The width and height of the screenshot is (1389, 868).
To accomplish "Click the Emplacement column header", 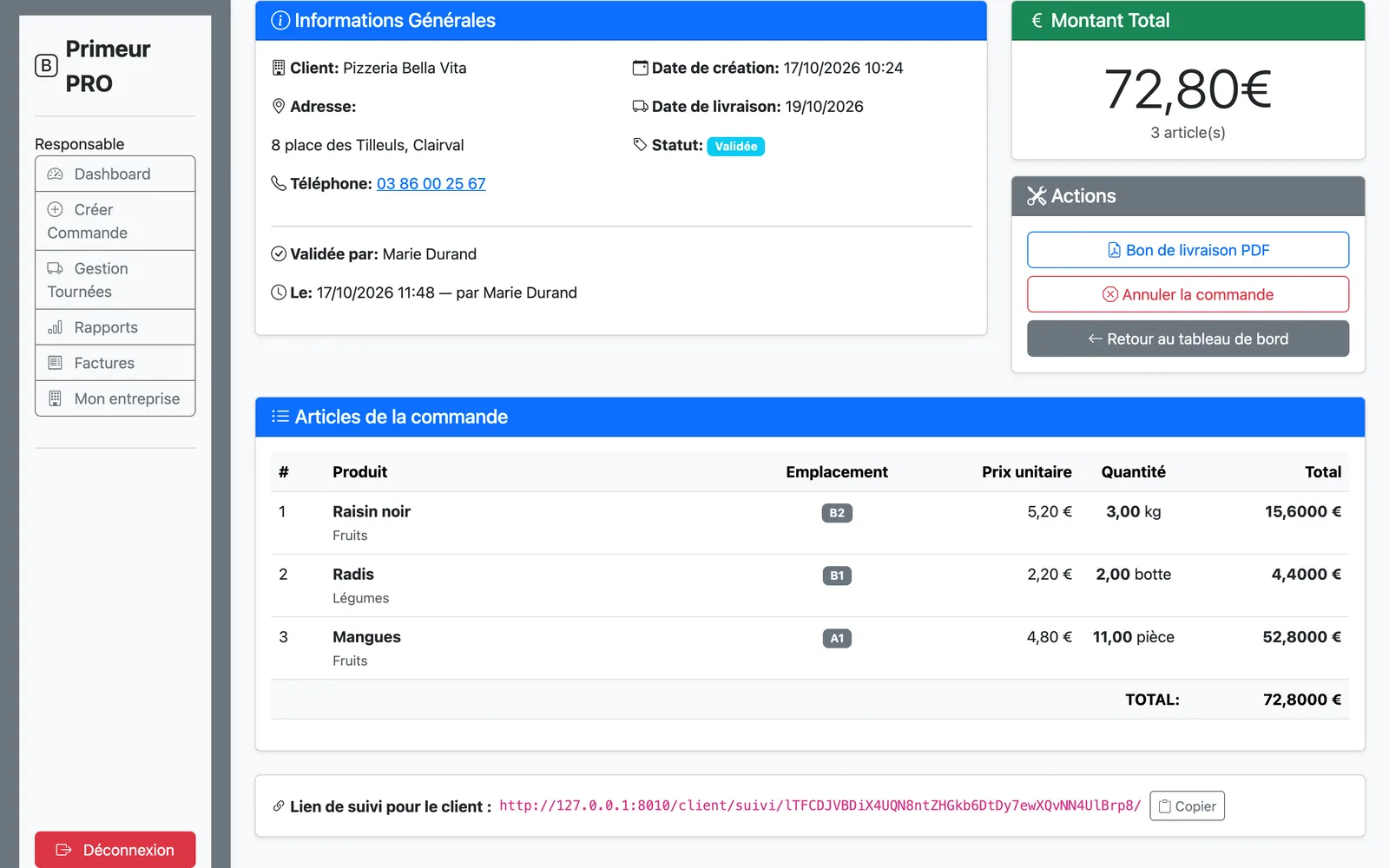I will click(x=837, y=471).
